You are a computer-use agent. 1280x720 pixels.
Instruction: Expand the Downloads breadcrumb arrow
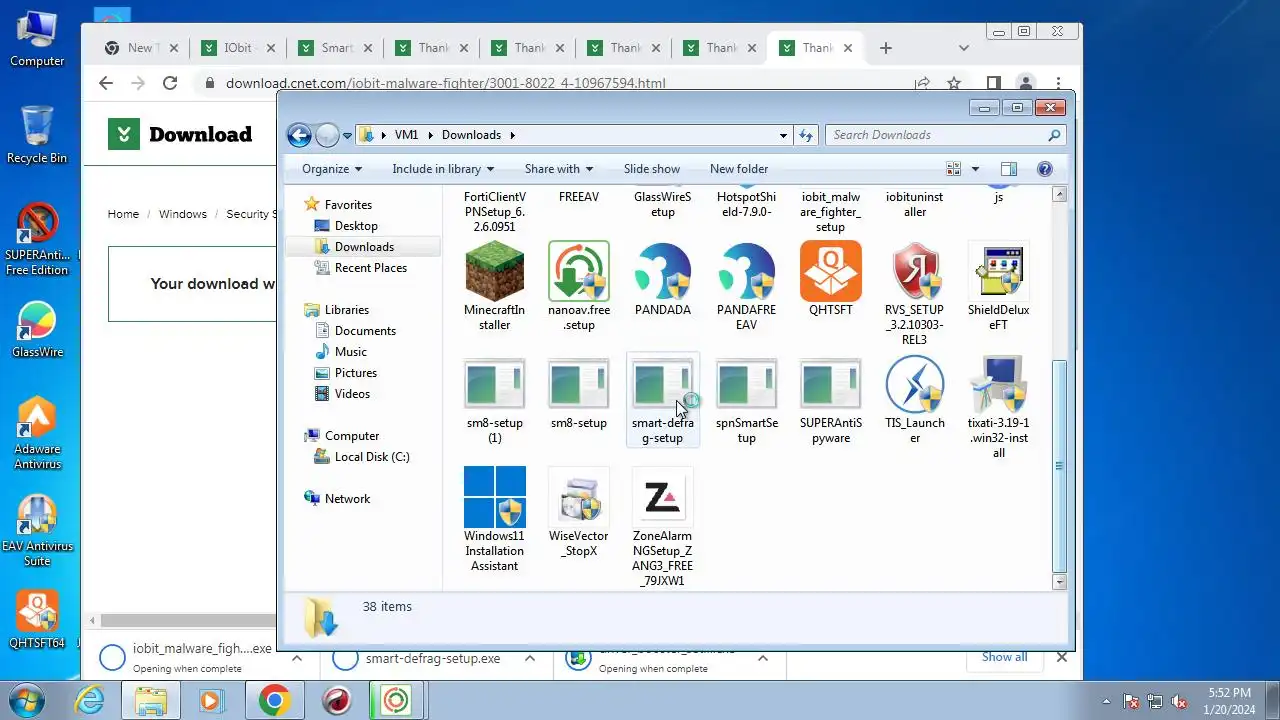513,135
